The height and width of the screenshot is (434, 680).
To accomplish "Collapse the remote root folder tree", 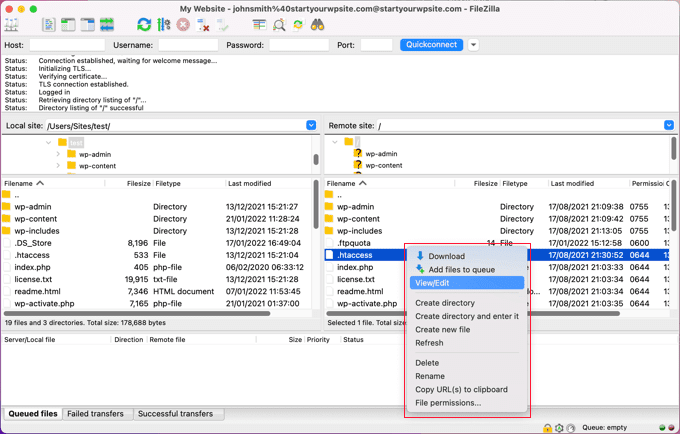I will (335, 142).
